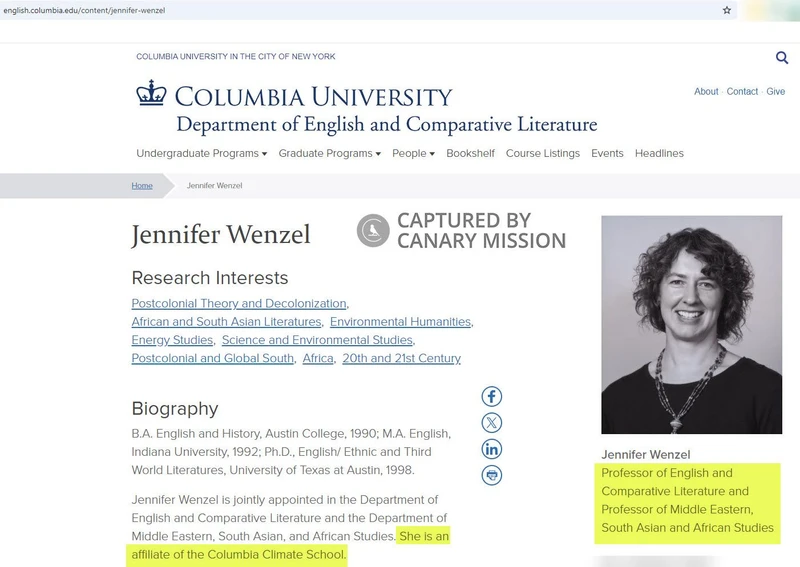The width and height of the screenshot is (800, 567).
Task: Click the Jennifer Wenzel breadcrumb text
Action: (x=214, y=185)
